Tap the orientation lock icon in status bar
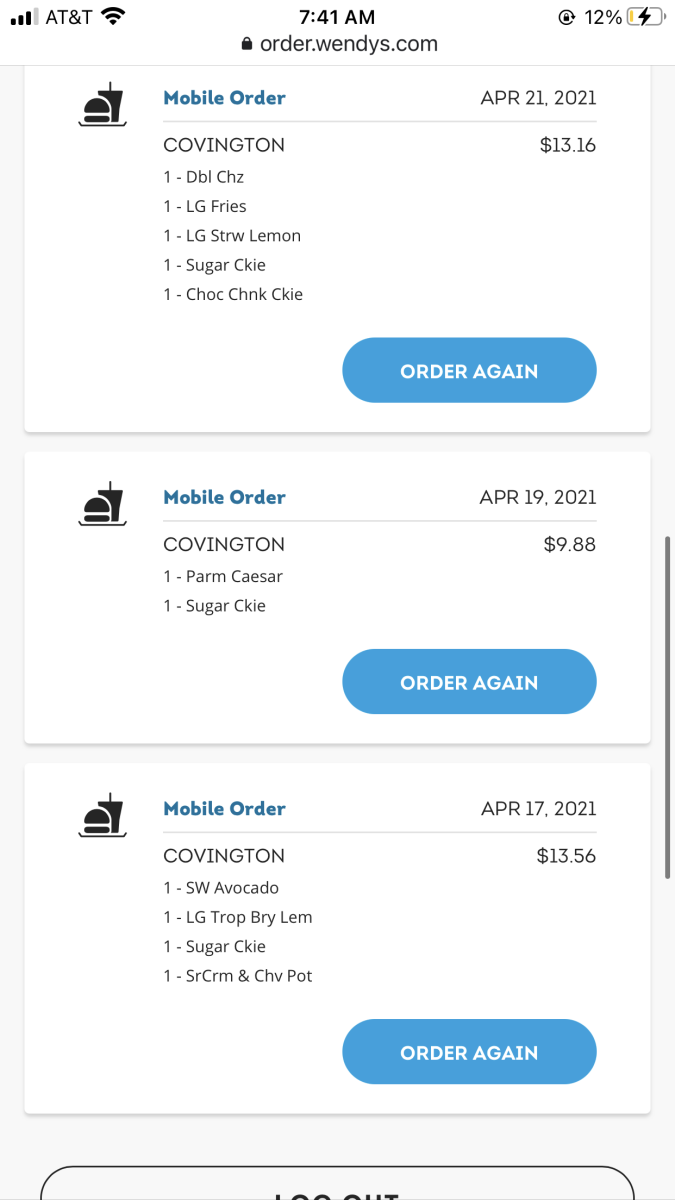Viewport: 675px width, 1200px height. [x=567, y=17]
